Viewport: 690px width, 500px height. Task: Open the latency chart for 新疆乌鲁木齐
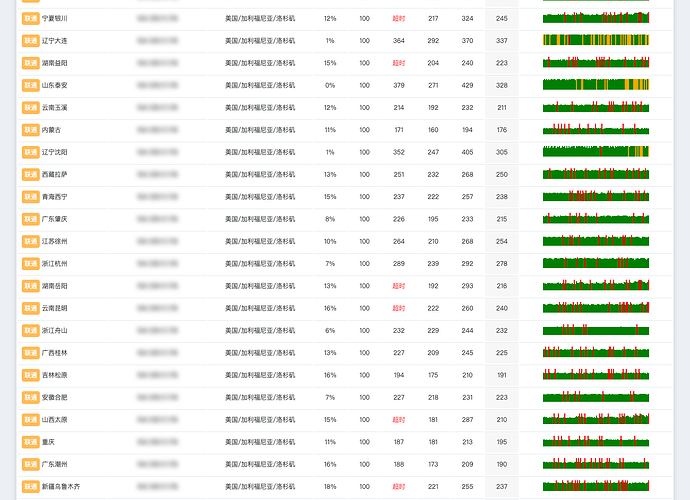(596, 486)
